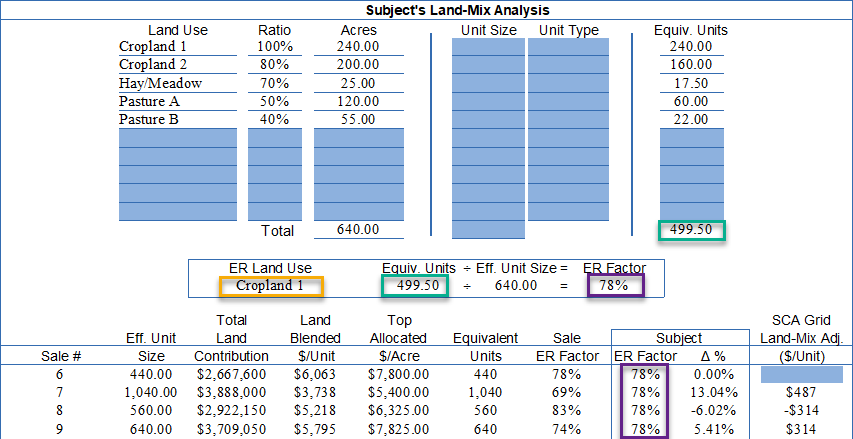Click the Equiv. Units value 17.50
853x439 pixels.
point(690,83)
